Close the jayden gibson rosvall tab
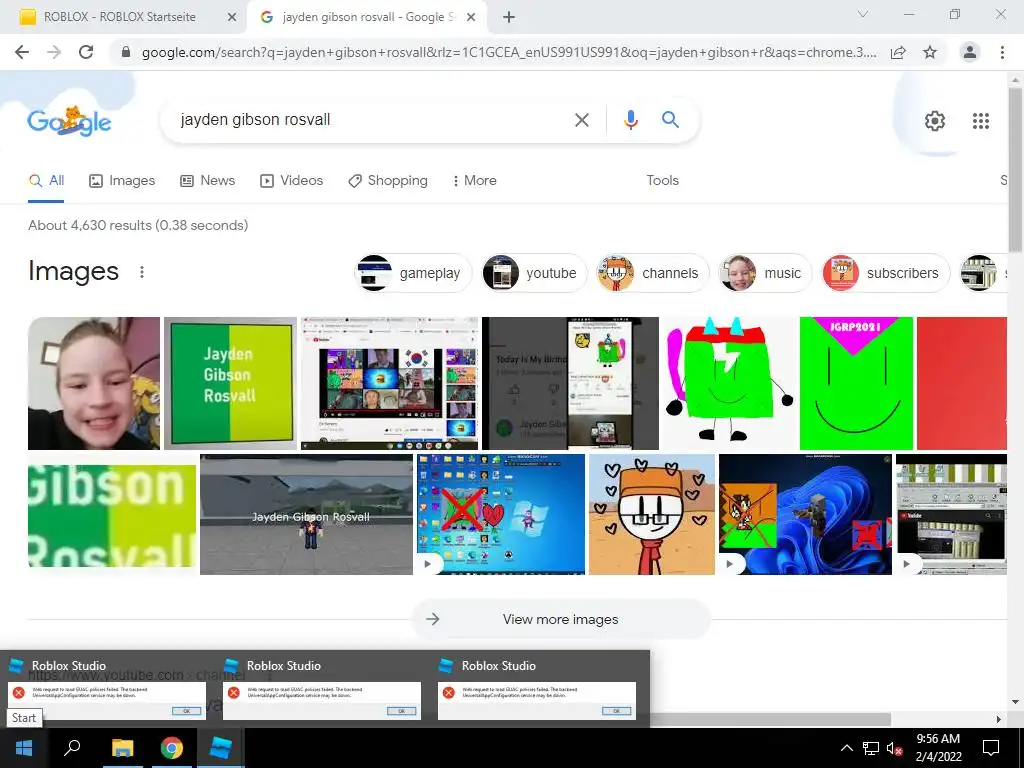This screenshot has width=1024, height=768. click(471, 17)
